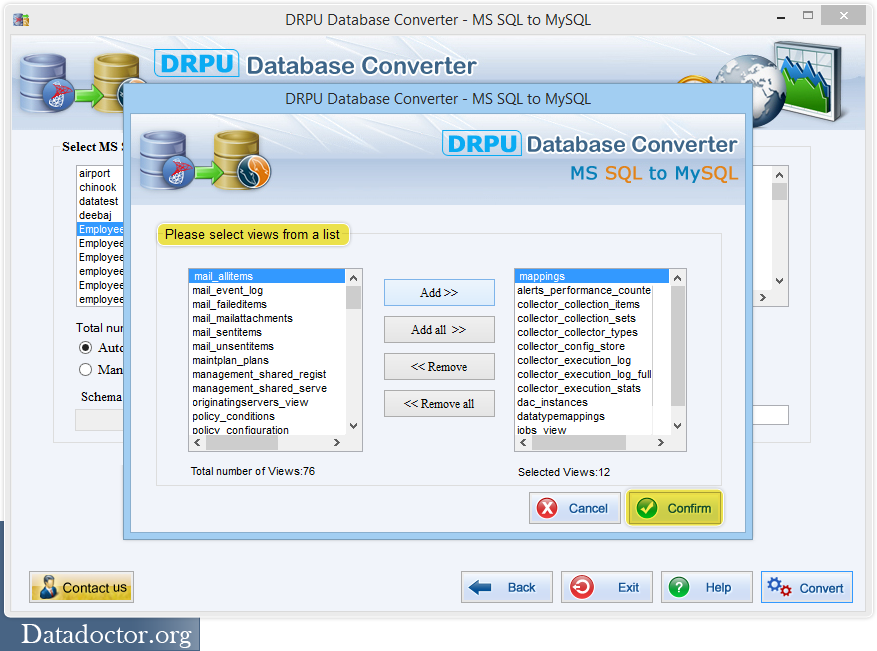
Task: Click the Back button
Action: (507, 587)
